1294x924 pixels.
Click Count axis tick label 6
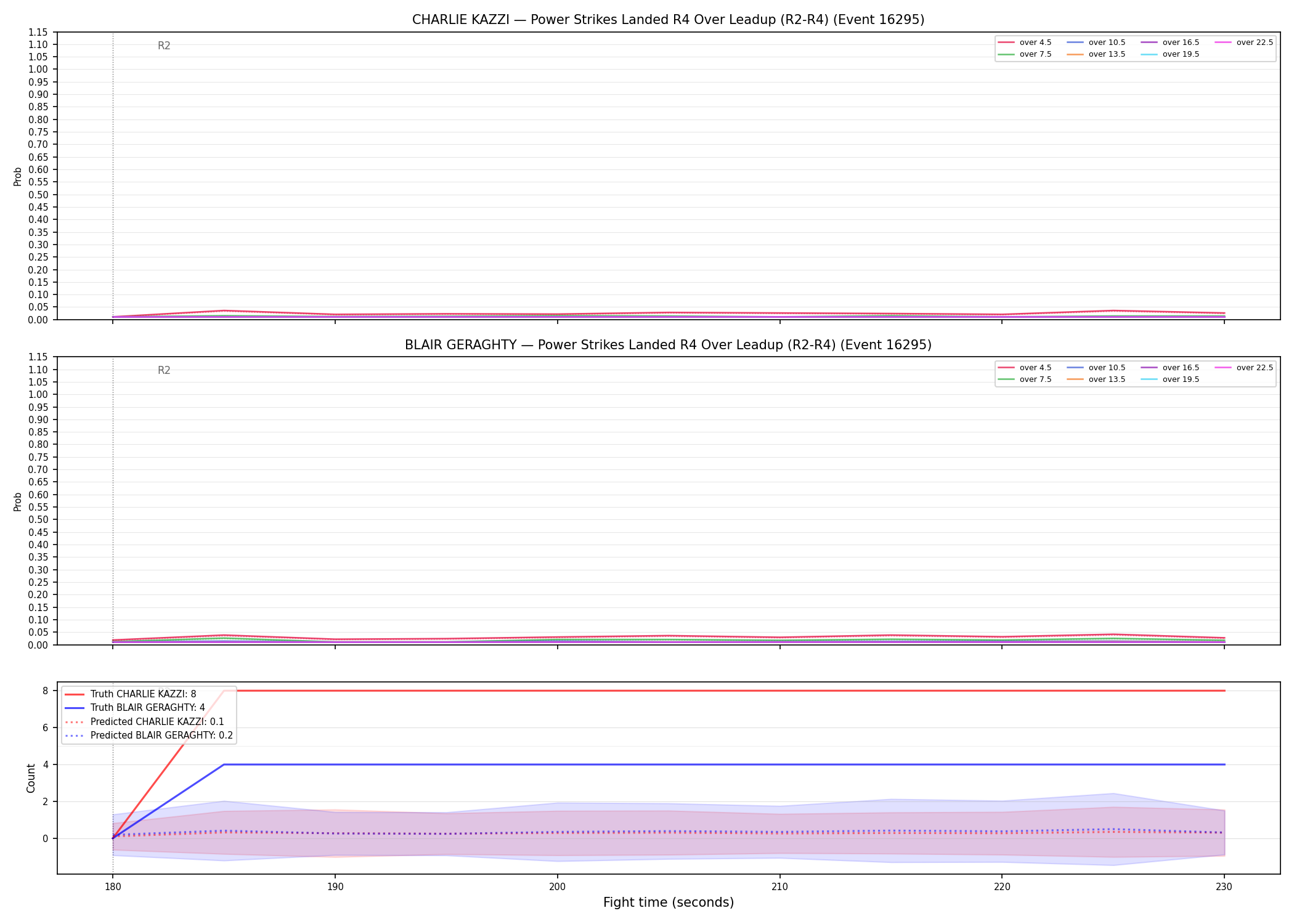pos(46,727)
